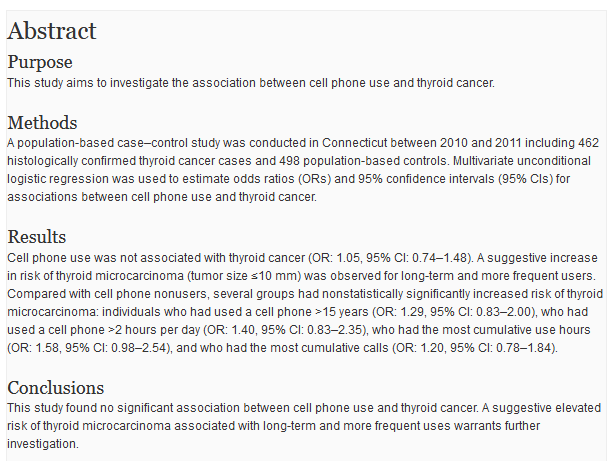The height and width of the screenshot is (461, 610).
Task: Click the last word 'investigation.' in Conclusions
Action: click(43, 444)
